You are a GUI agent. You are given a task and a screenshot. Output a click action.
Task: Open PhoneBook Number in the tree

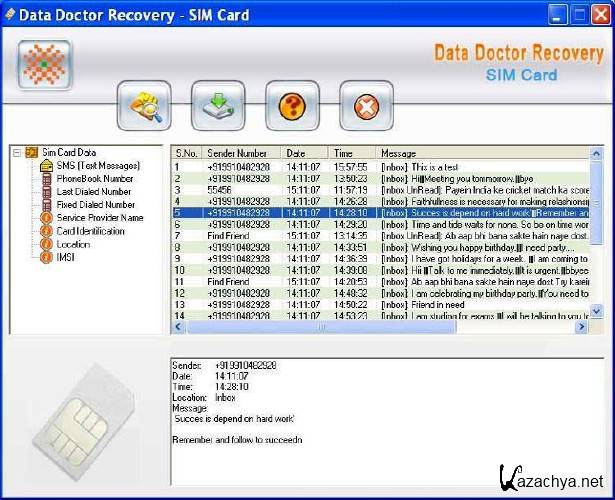click(x=94, y=178)
